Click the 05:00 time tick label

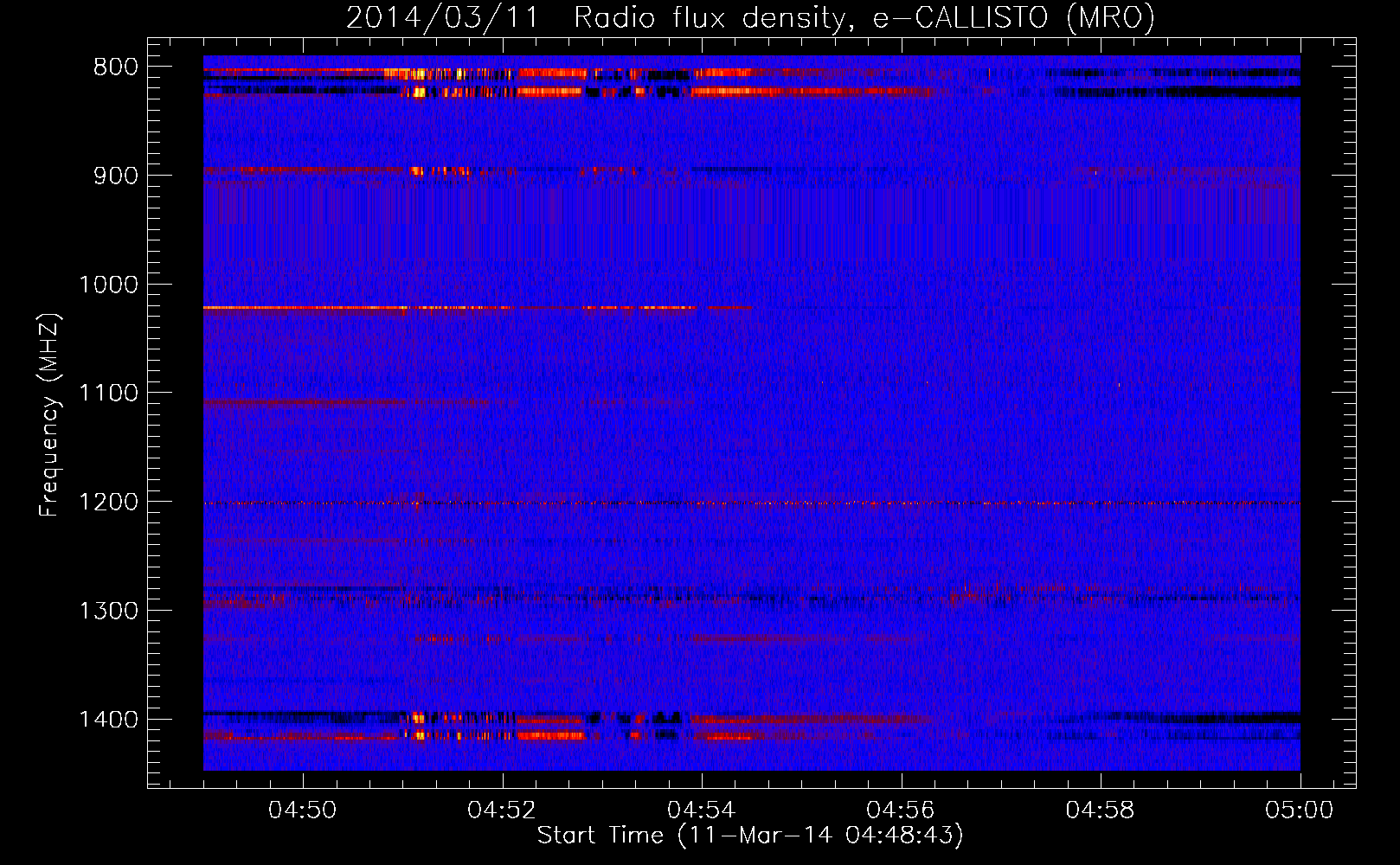[x=1300, y=811]
